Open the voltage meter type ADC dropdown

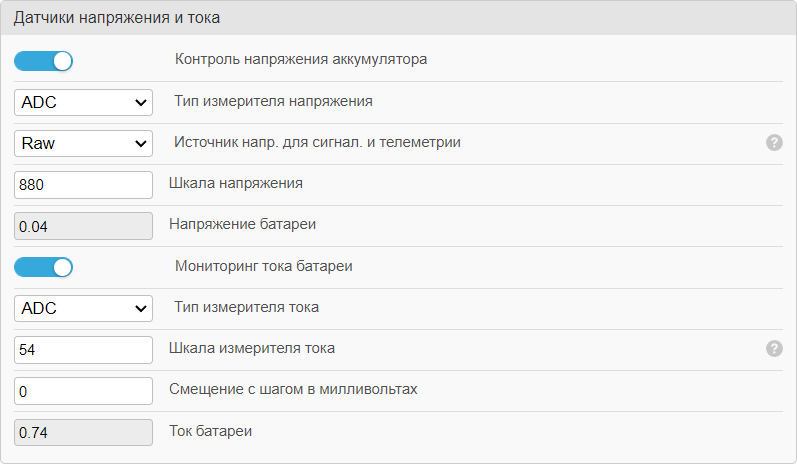84,102
